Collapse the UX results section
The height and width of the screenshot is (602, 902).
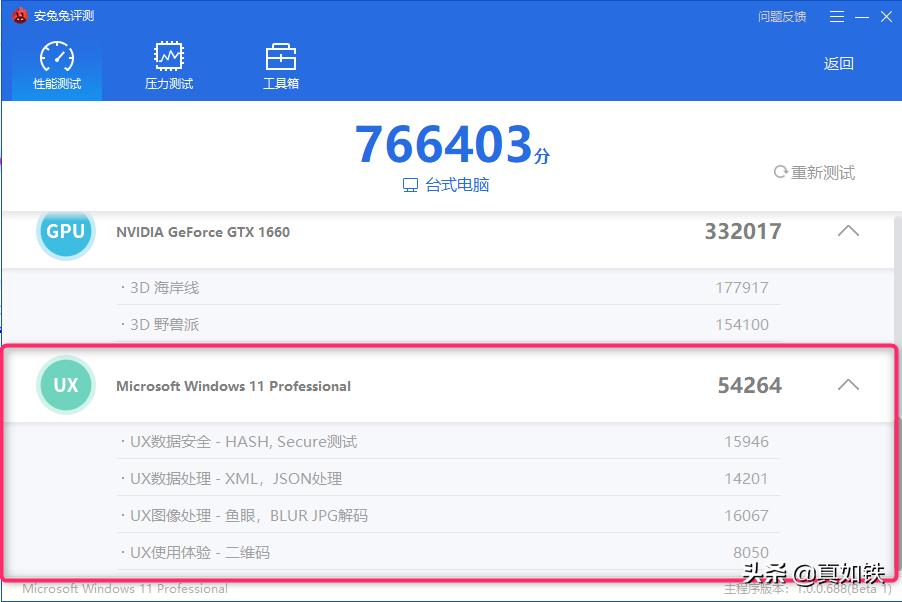pyautogui.click(x=848, y=384)
